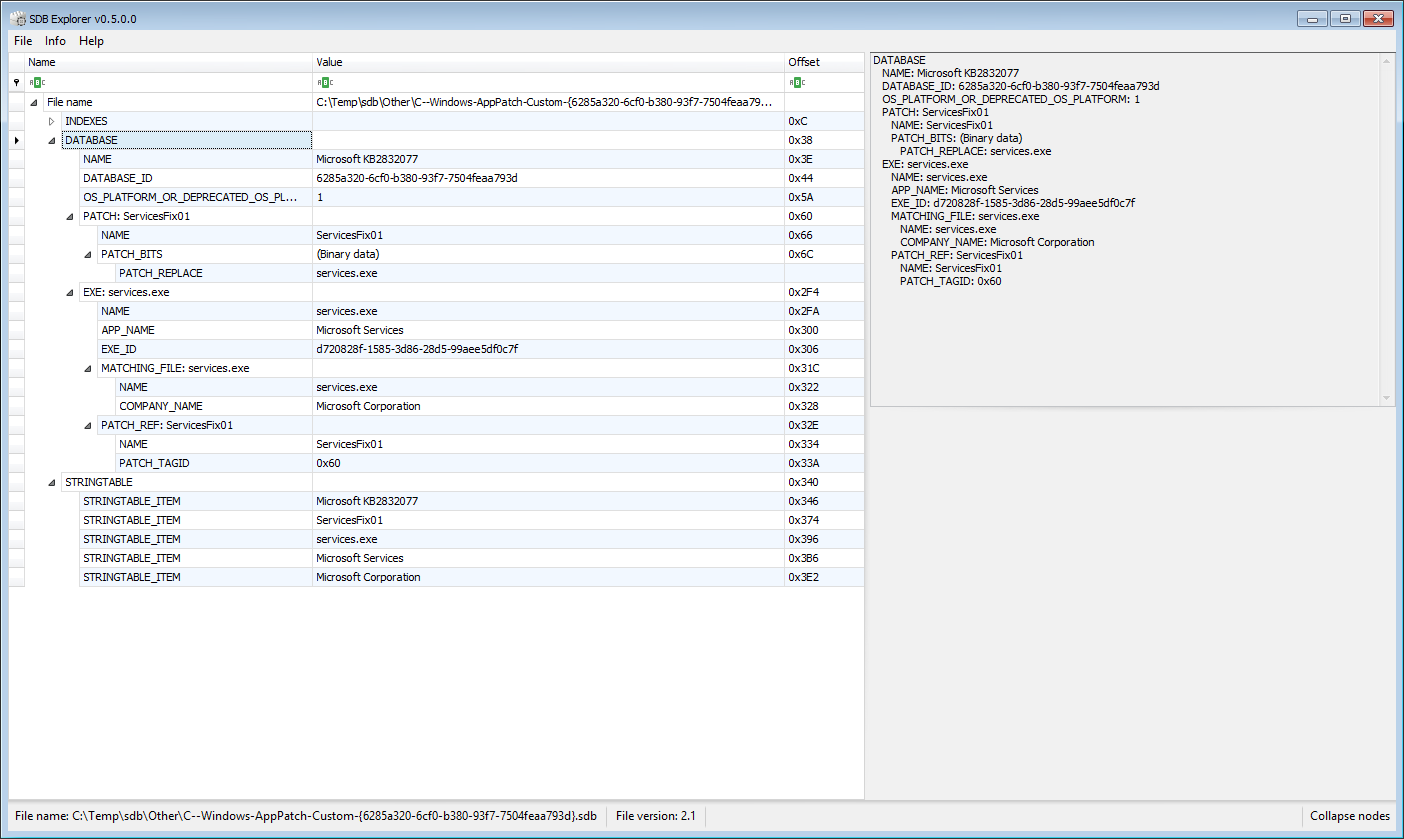Viewport: 1404px width, 839px height.
Task: Collapse the STRINGTABLE node
Action: (x=53, y=482)
